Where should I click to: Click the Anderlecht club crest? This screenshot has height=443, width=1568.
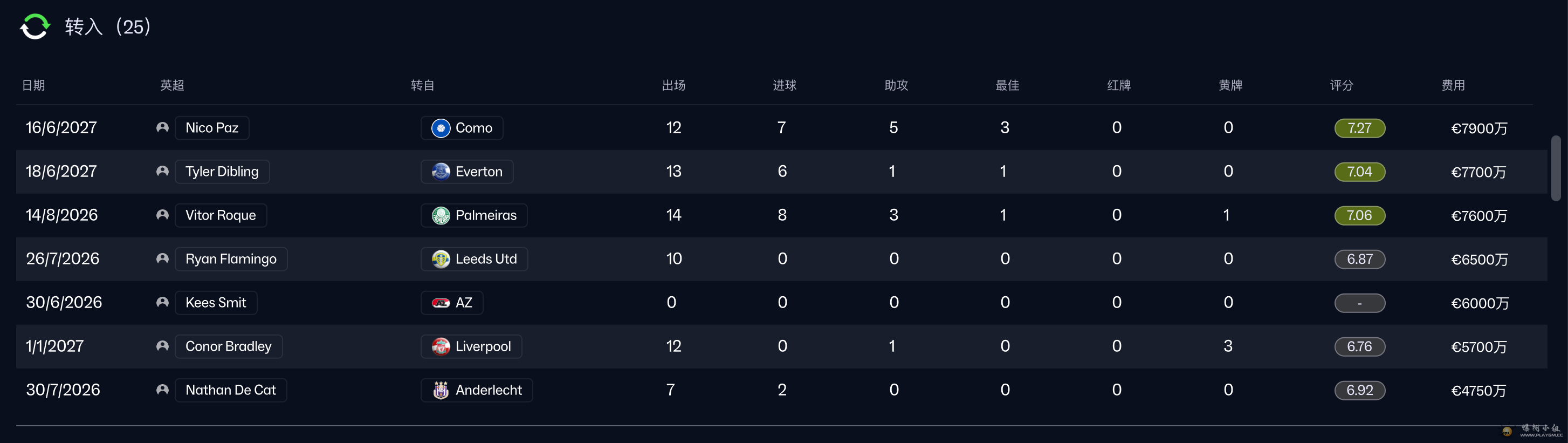click(x=441, y=390)
